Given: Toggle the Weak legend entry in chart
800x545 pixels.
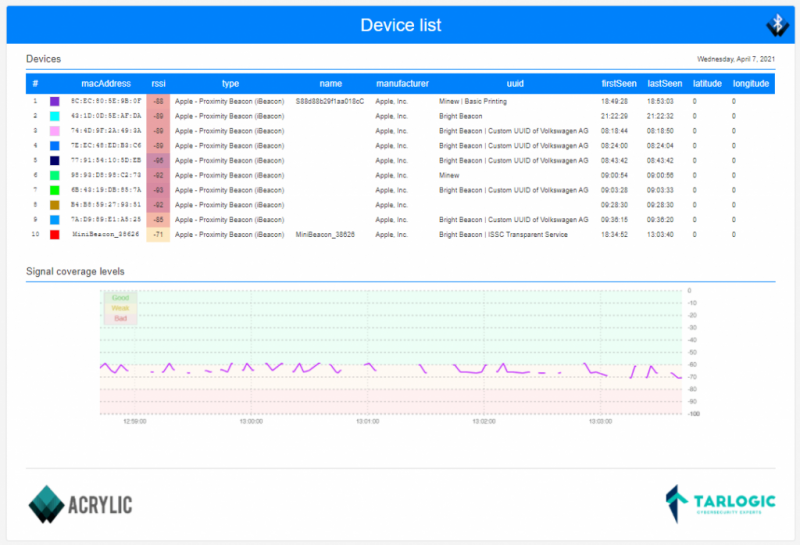Looking at the screenshot, I should point(120,308).
